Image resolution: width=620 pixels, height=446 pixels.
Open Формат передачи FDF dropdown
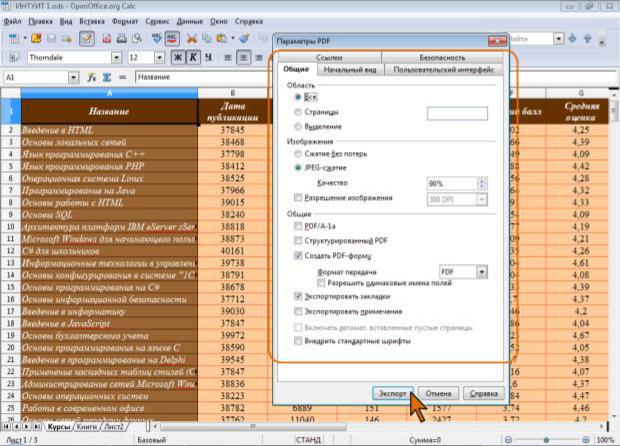coord(482,272)
